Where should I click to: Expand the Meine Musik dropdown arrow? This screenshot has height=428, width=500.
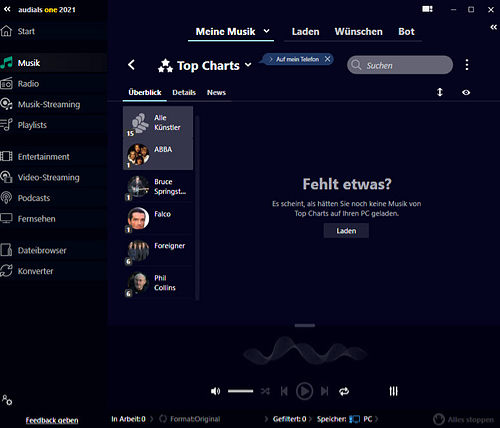tap(266, 31)
